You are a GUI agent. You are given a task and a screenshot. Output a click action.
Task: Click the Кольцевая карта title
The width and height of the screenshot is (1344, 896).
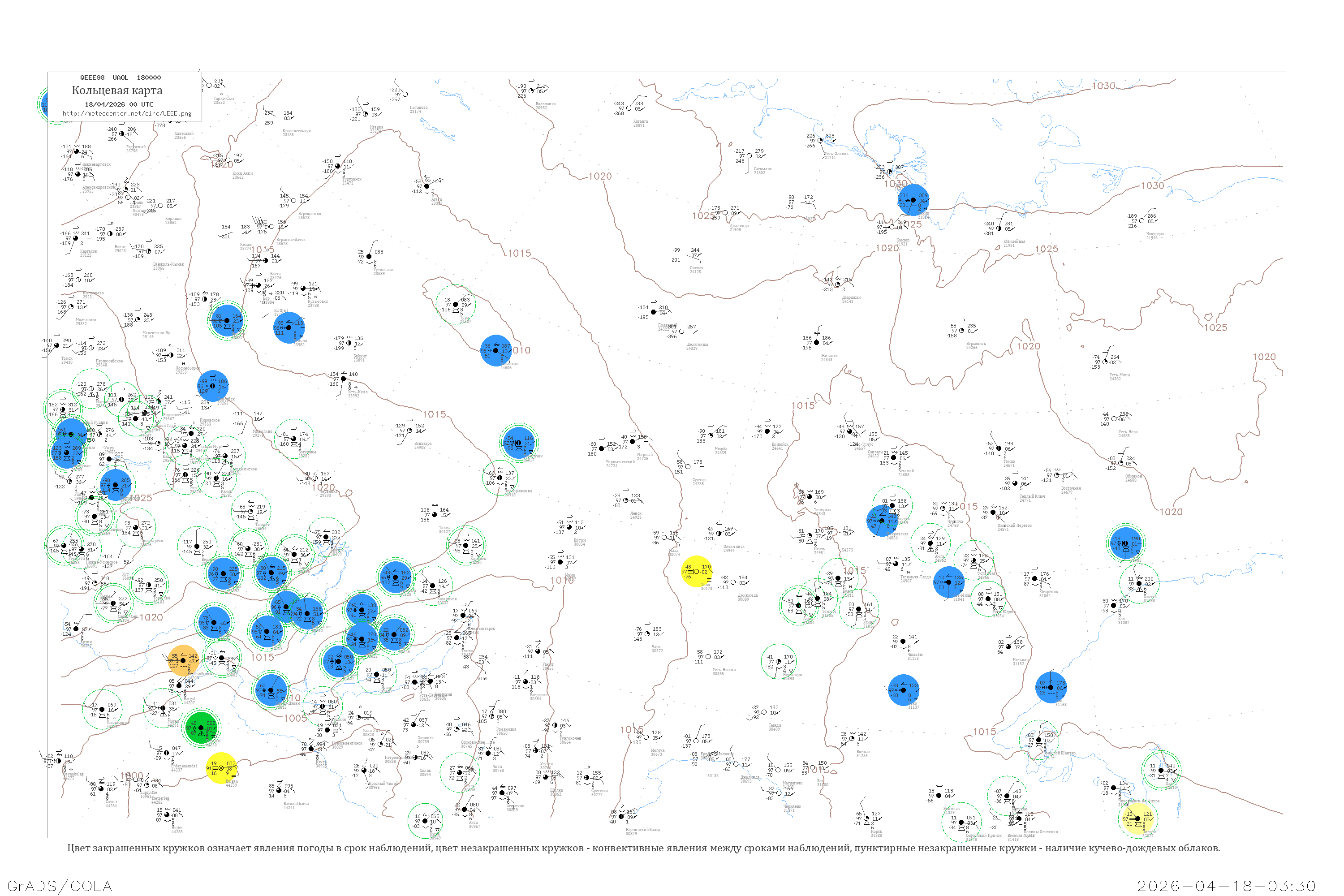117,90
